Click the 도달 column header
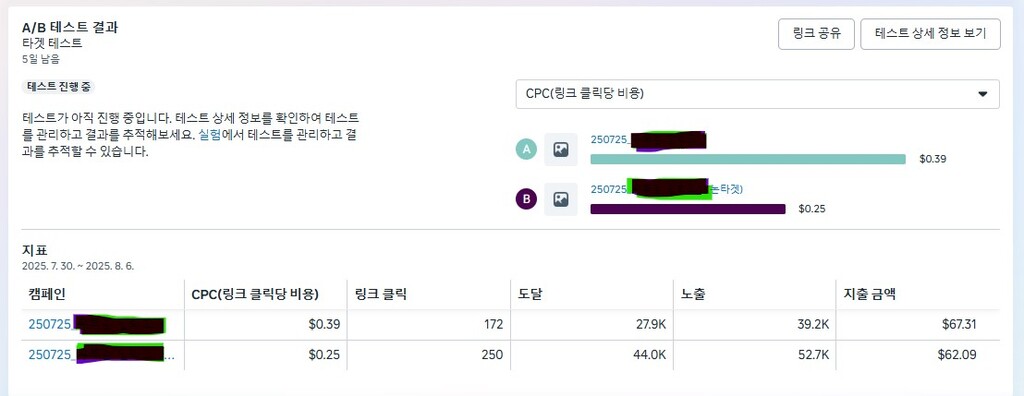Screen dimensions: 1024x396 point(530,294)
